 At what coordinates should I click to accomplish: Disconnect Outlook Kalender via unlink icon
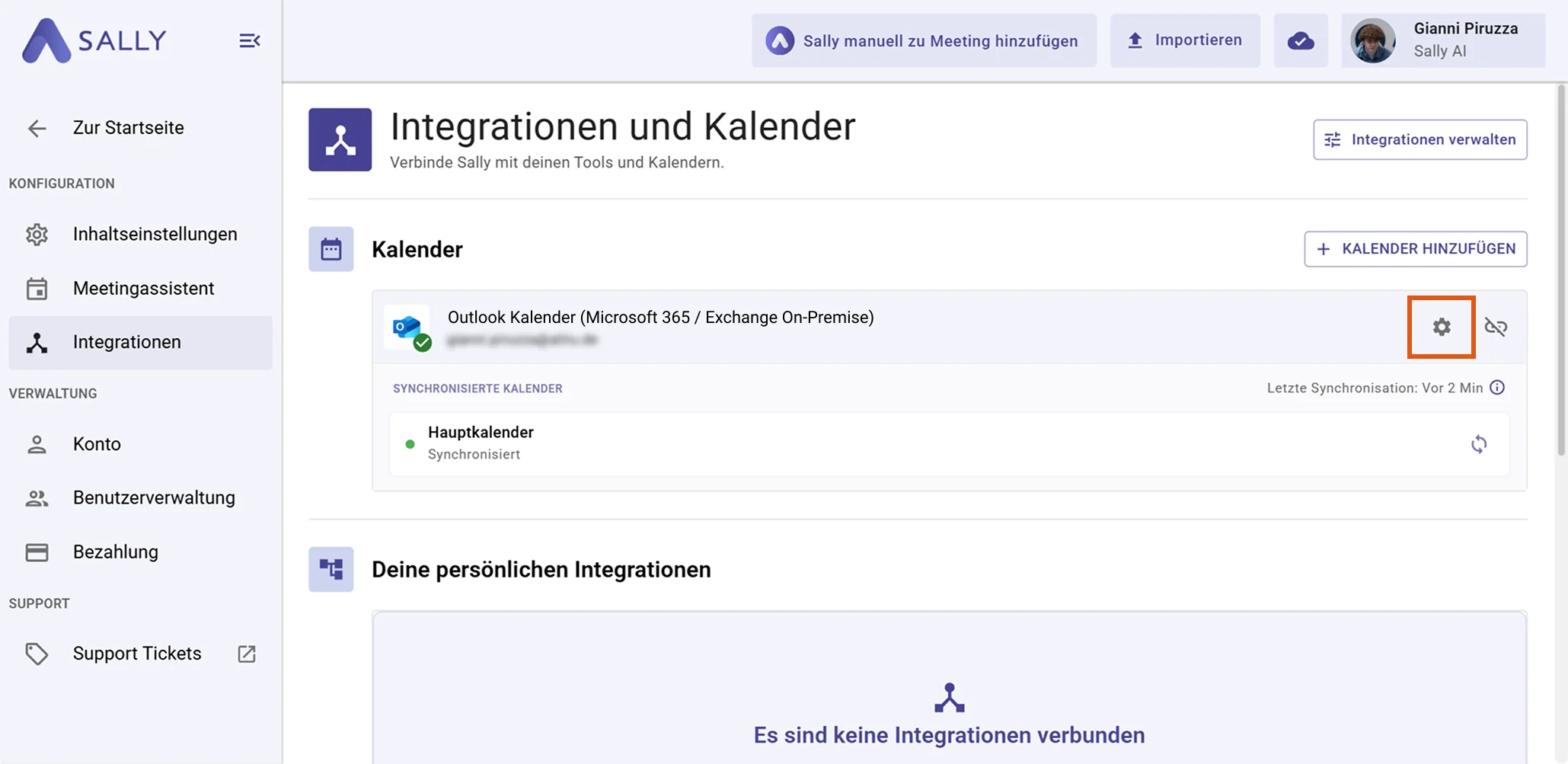click(1496, 327)
